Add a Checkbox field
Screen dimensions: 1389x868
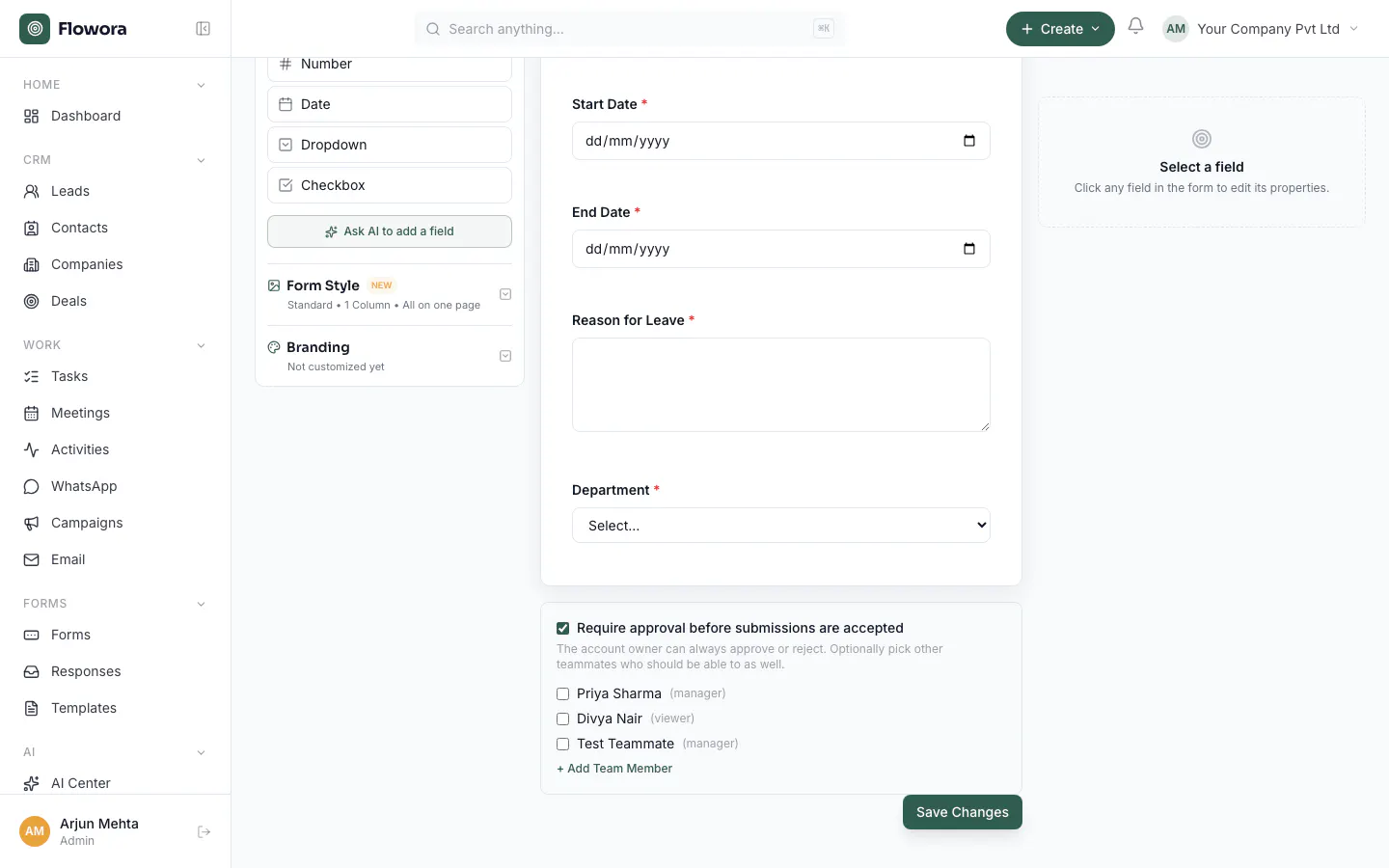coord(390,185)
